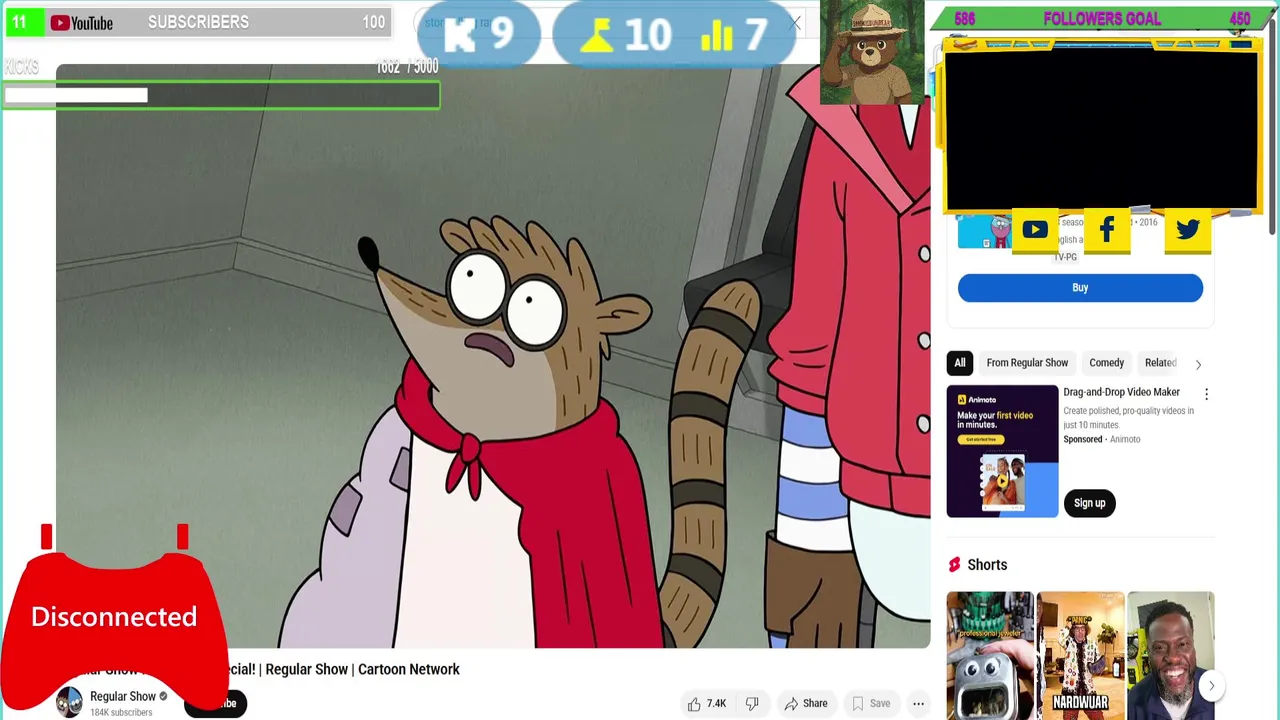Click the Smokey Bear avatar image
Viewport: 1280px width, 720px height.
pyautogui.click(x=871, y=52)
